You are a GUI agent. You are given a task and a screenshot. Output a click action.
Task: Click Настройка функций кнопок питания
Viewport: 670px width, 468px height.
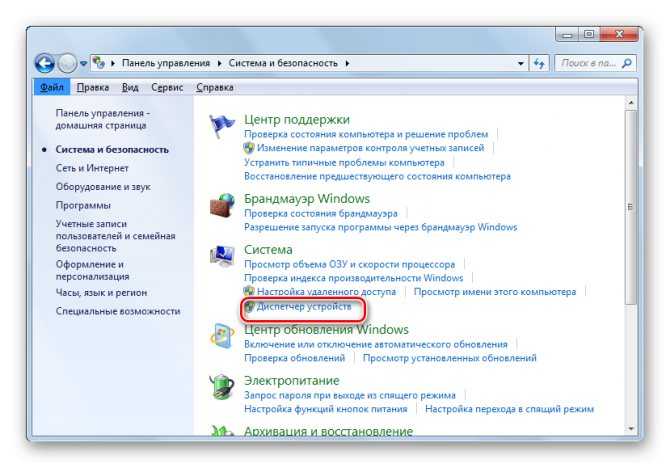click(x=326, y=409)
